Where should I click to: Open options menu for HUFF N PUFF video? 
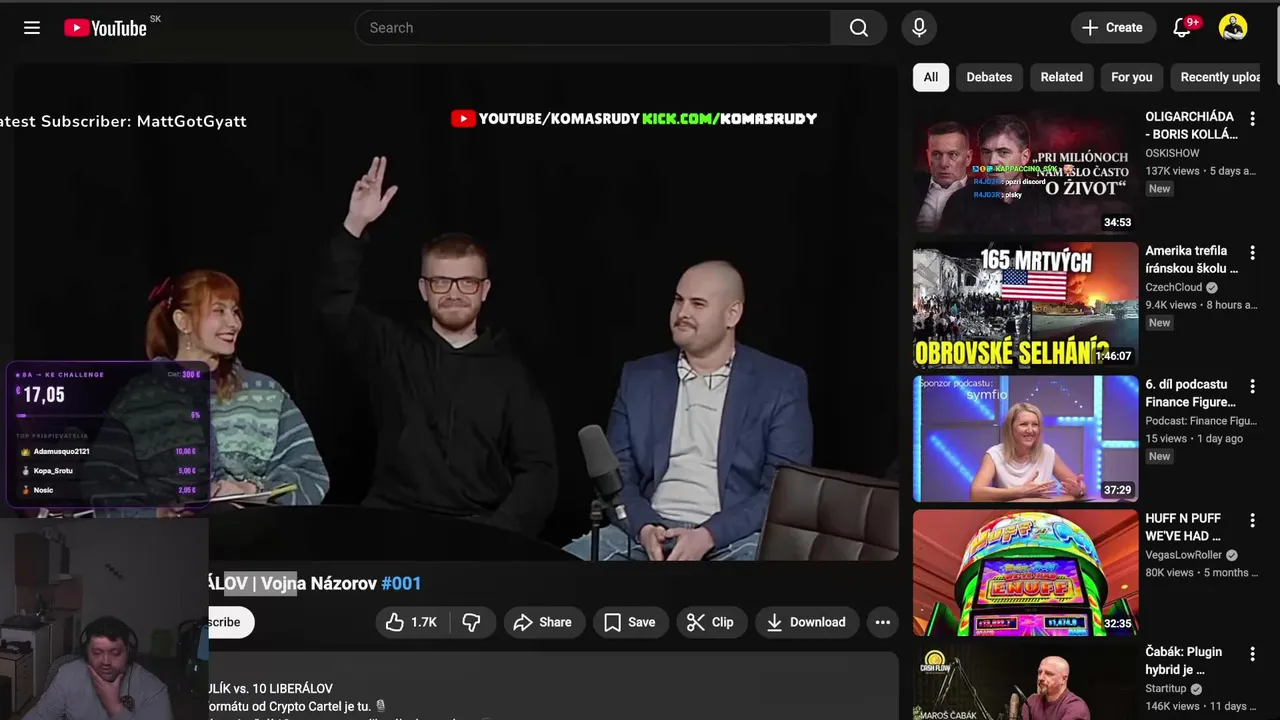click(x=1252, y=521)
